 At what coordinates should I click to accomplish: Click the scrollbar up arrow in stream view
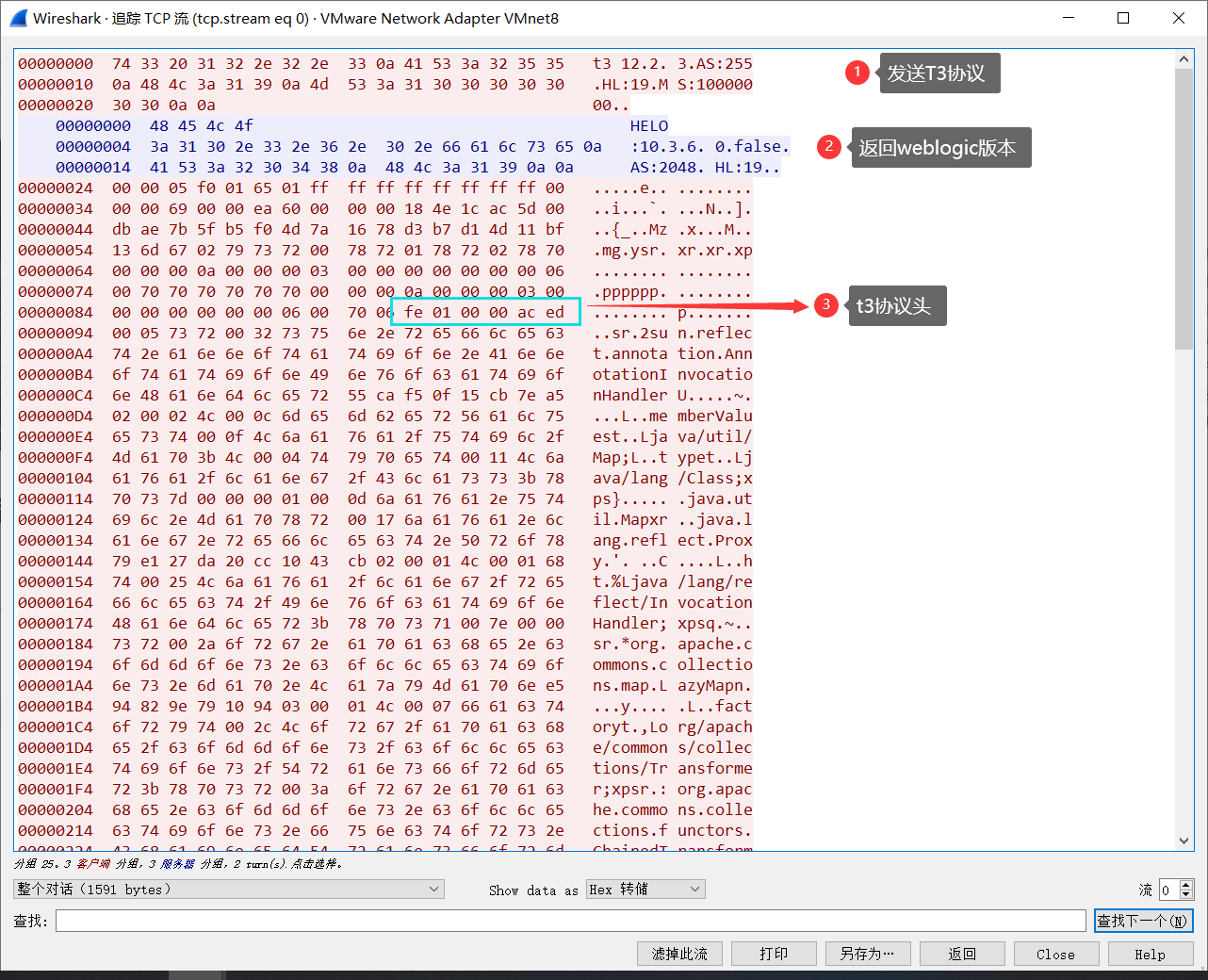click(x=1184, y=59)
